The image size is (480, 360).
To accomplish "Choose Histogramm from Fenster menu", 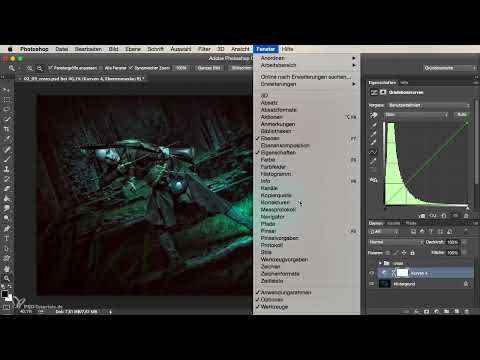I will coord(306,174).
